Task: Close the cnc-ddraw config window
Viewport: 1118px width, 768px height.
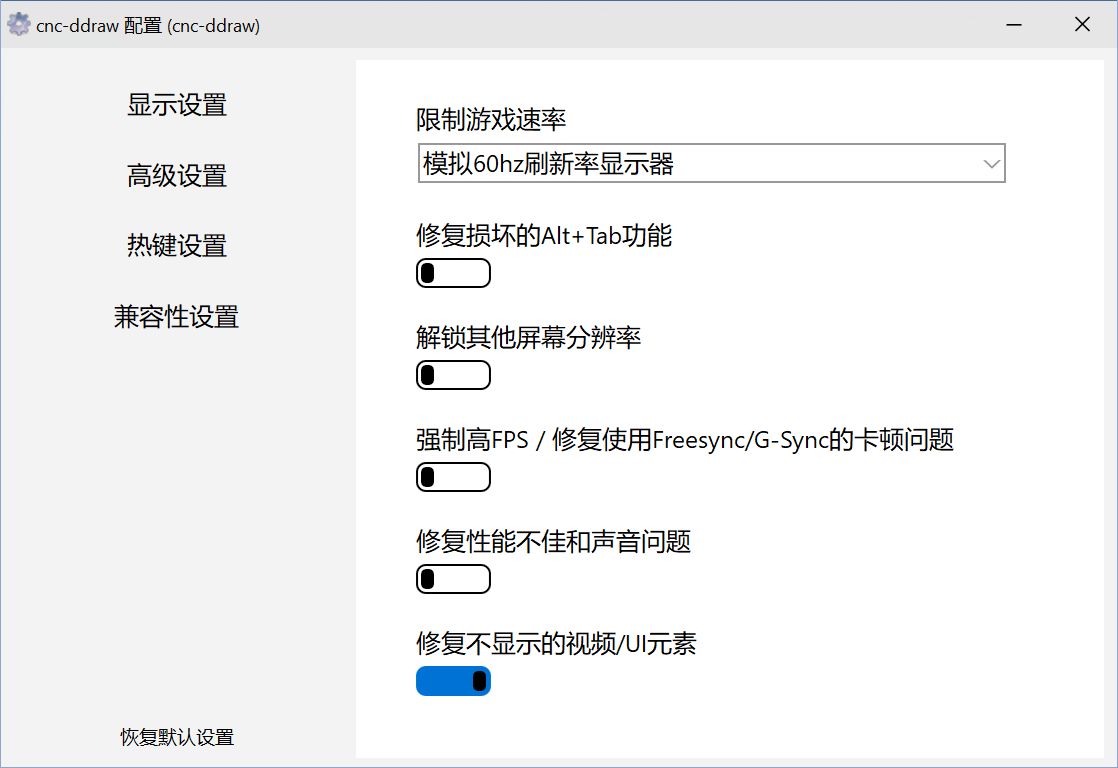Action: point(1082,25)
